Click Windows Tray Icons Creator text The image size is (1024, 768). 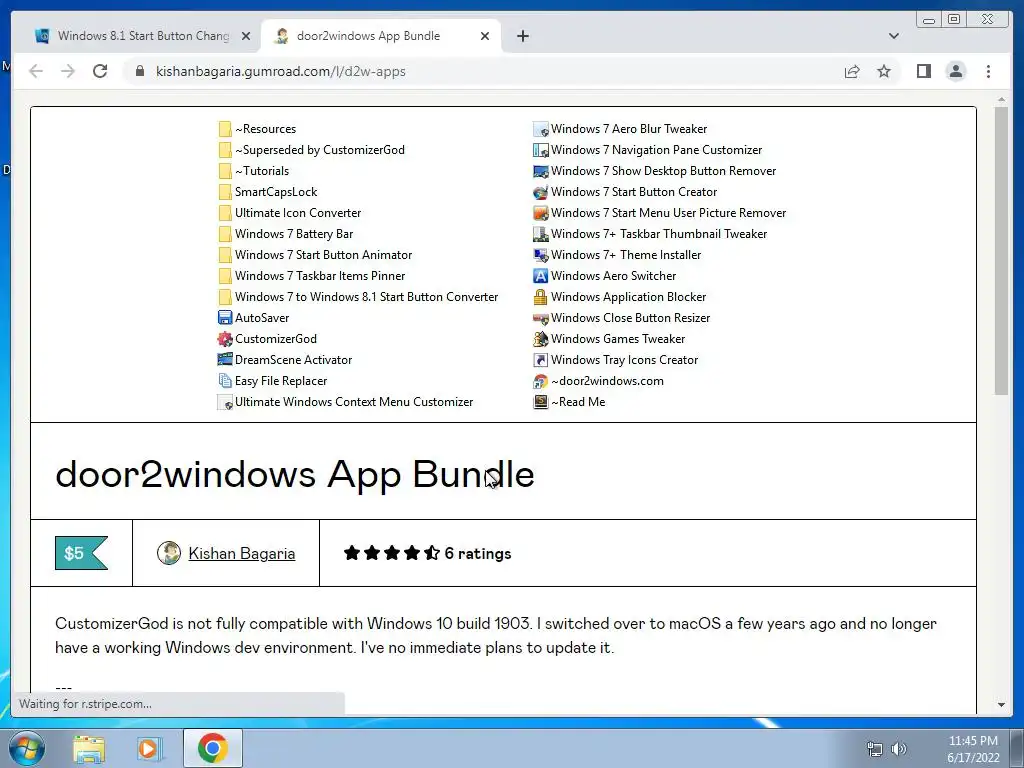coord(624,359)
